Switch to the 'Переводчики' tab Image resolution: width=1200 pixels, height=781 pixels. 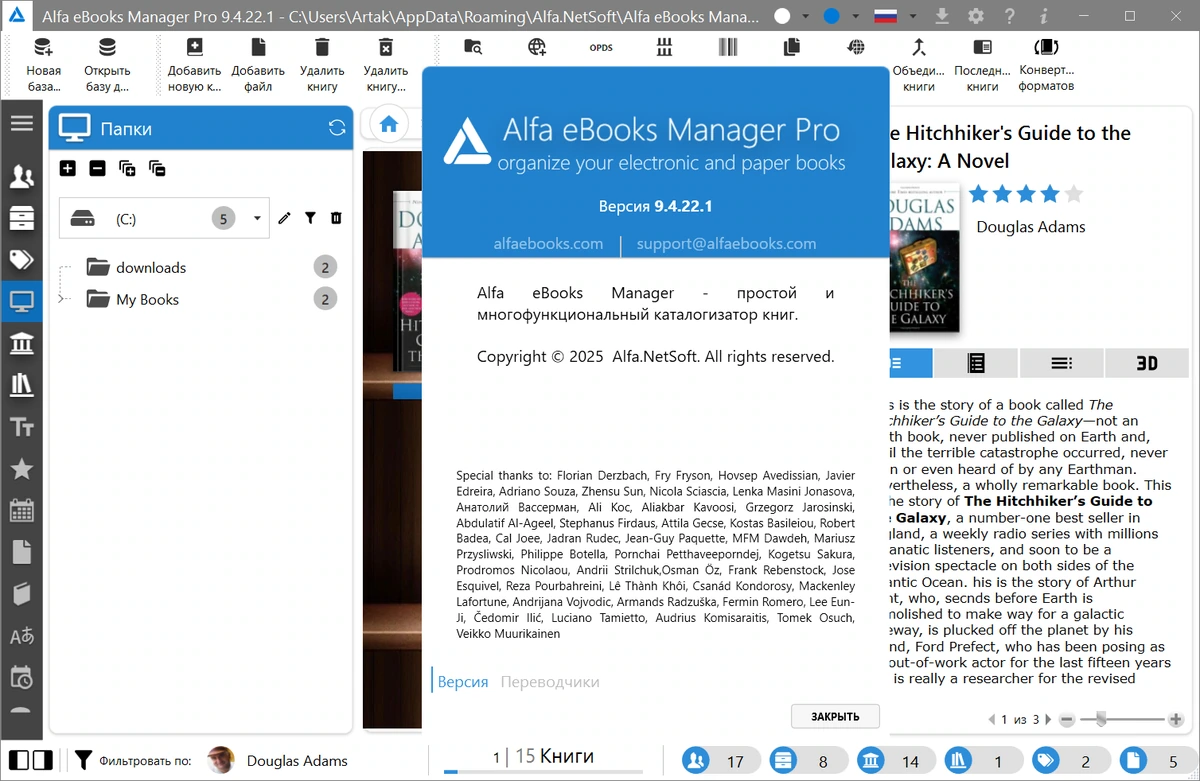tap(550, 682)
